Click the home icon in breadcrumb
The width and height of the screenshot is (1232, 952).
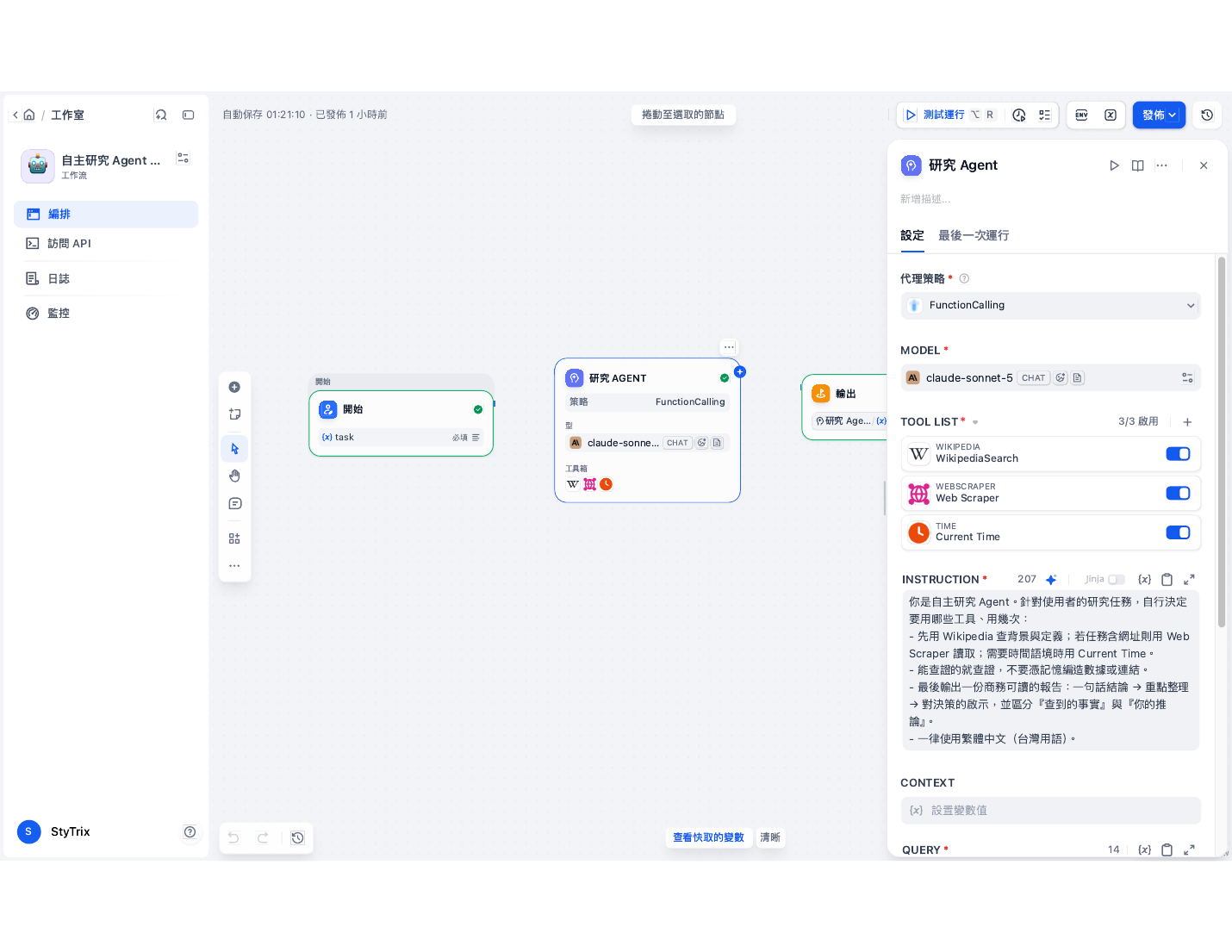click(29, 115)
